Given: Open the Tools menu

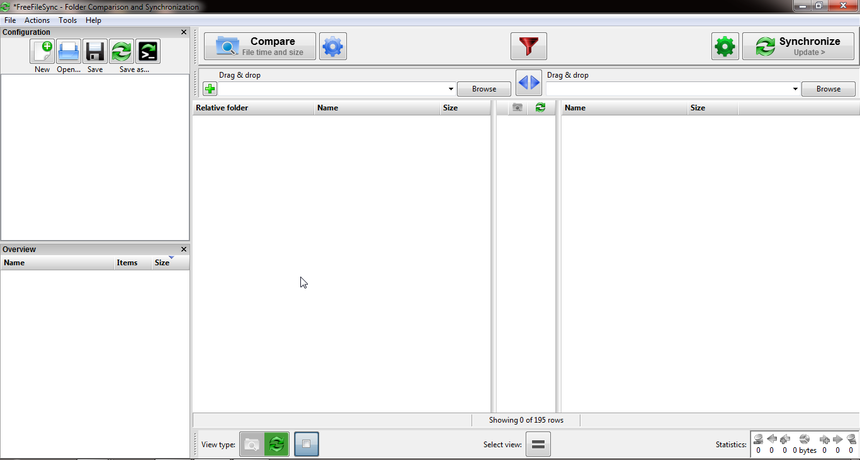Looking at the screenshot, I should point(67,20).
